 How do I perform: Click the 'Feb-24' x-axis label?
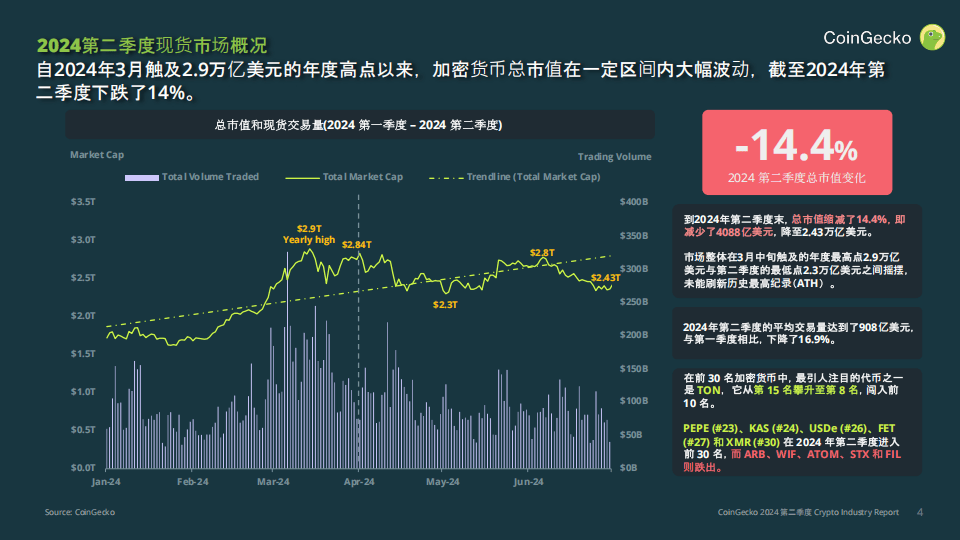coord(193,482)
